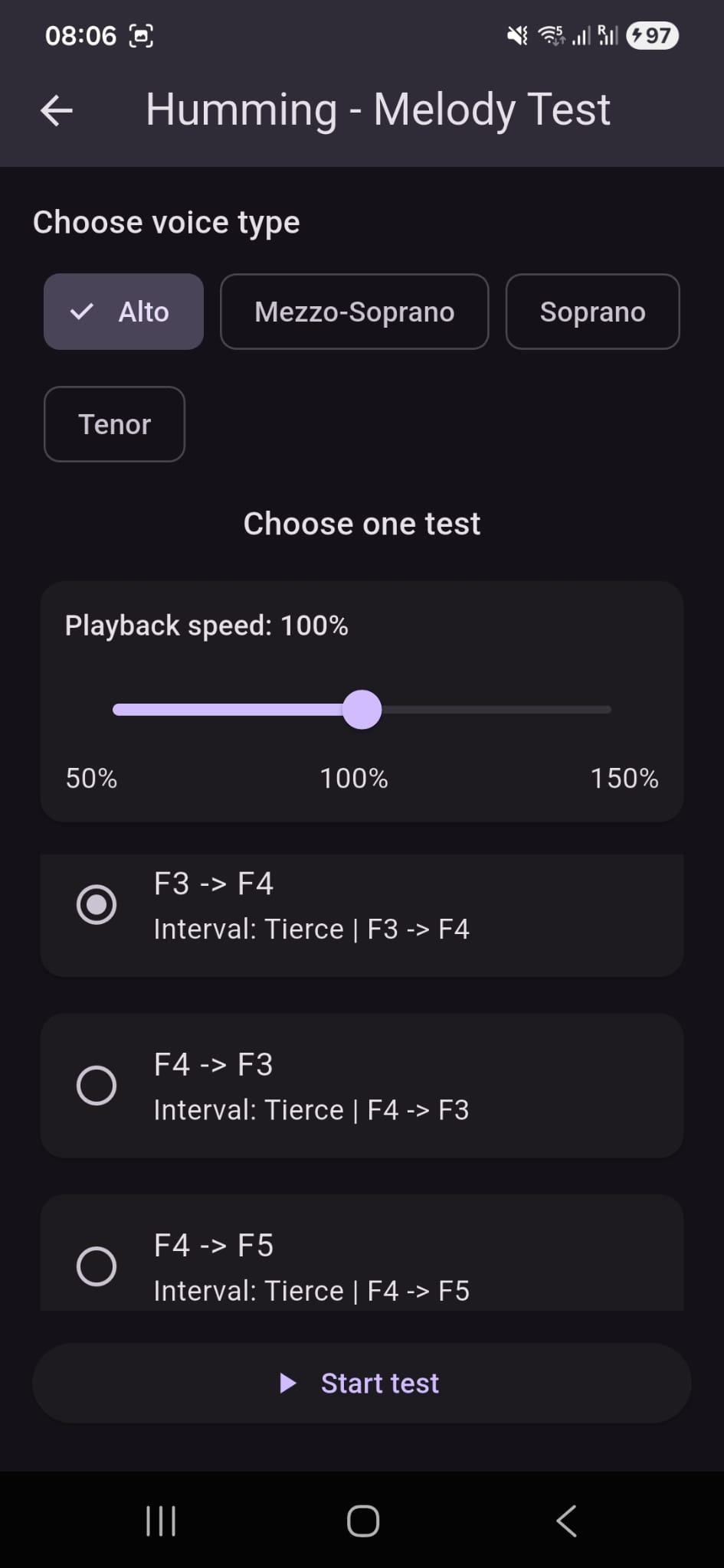Choose Tenor as voice type

(x=113, y=424)
